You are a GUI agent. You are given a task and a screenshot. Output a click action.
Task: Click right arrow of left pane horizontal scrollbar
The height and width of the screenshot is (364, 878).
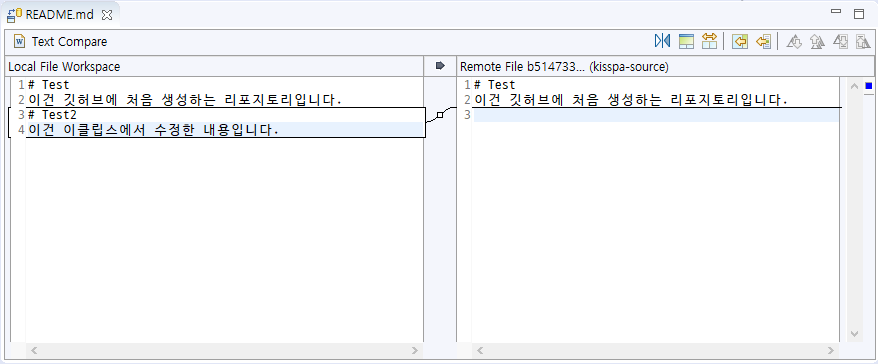[x=415, y=351]
